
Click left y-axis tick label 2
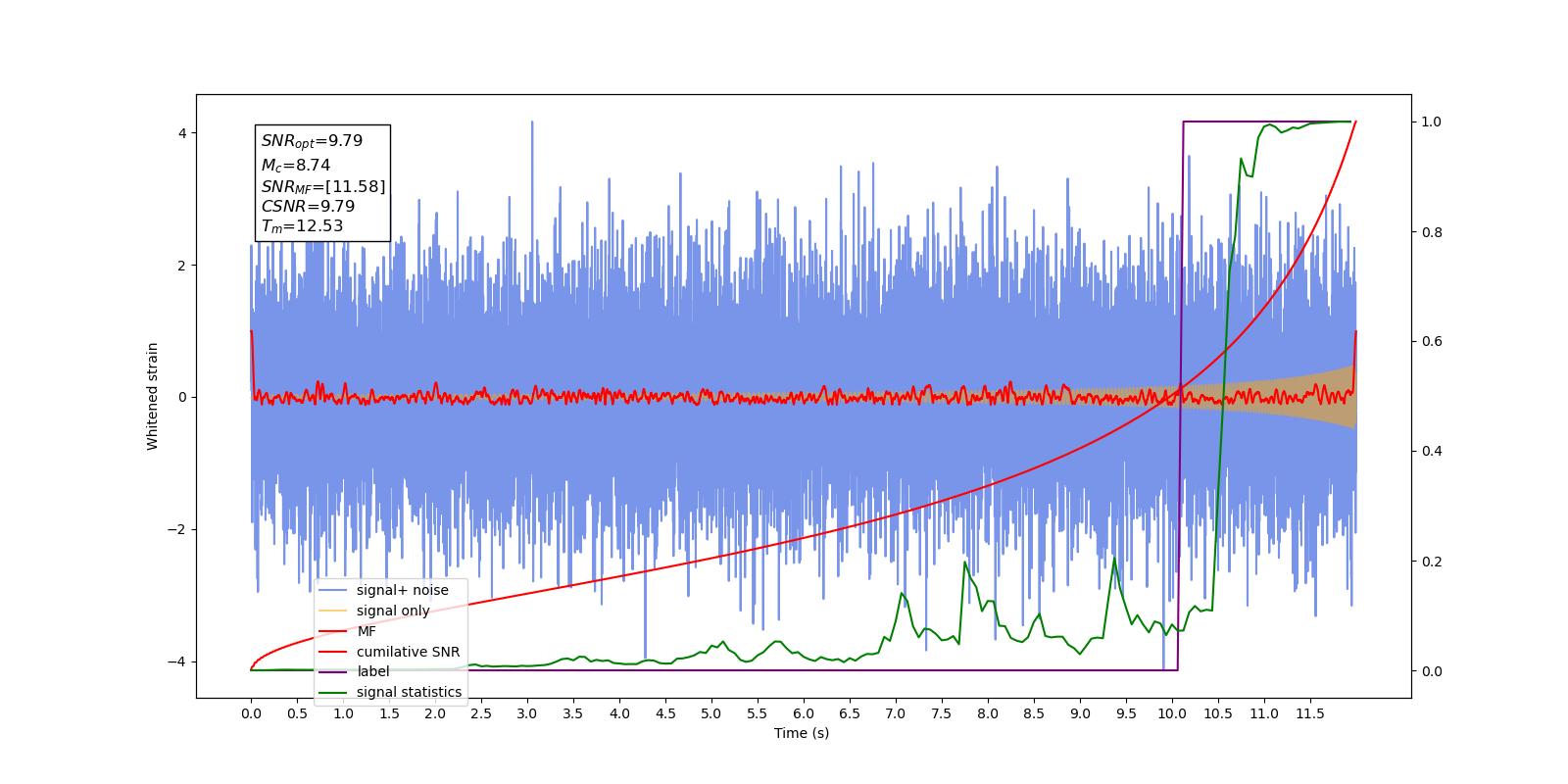[x=182, y=266]
